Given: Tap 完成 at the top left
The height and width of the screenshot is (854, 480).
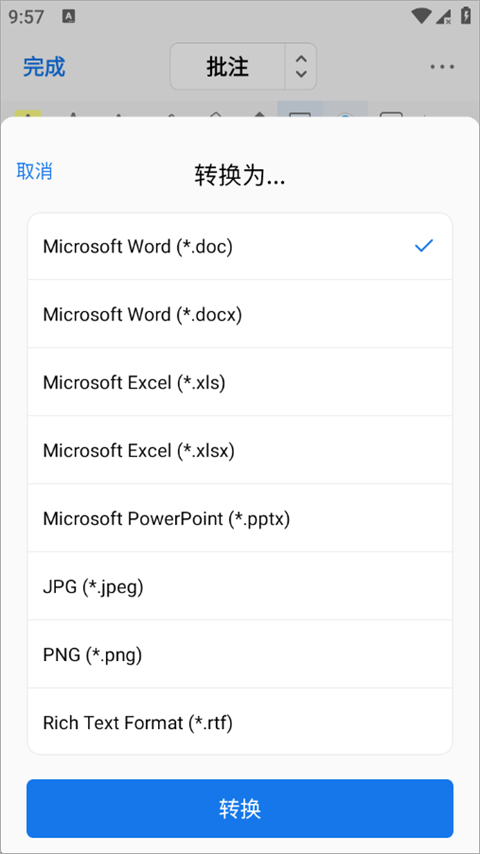Looking at the screenshot, I should (44, 66).
